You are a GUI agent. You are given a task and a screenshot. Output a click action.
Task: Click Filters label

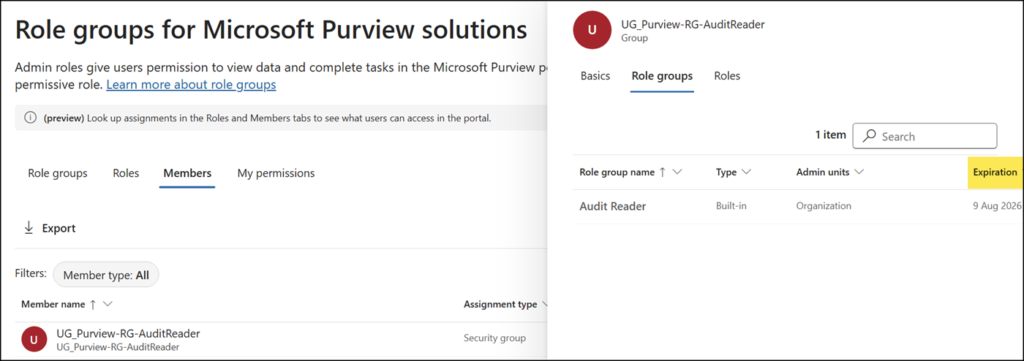pyautogui.click(x=31, y=273)
